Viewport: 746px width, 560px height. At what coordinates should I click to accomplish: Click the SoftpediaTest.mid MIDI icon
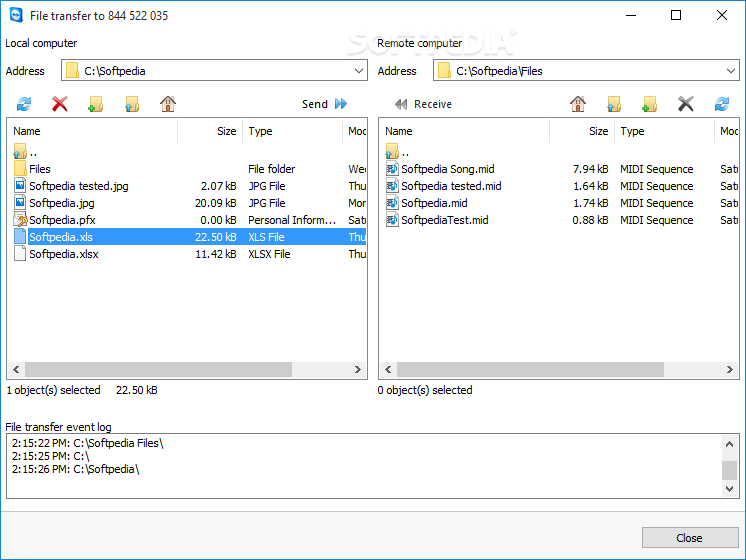[392, 220]
